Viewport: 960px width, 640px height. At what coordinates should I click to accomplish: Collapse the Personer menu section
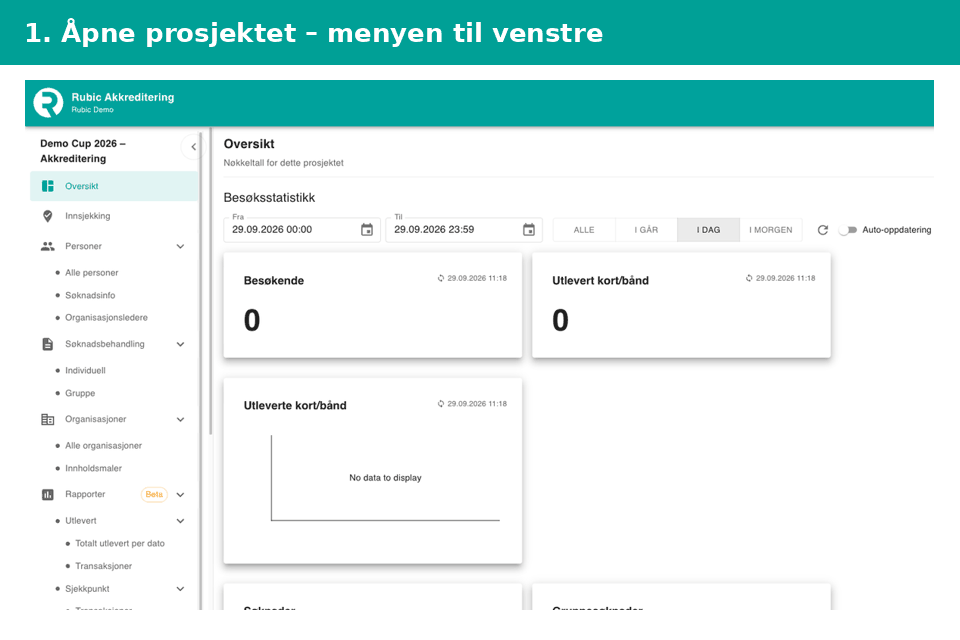pyautogui.click(x=181, y=246)
